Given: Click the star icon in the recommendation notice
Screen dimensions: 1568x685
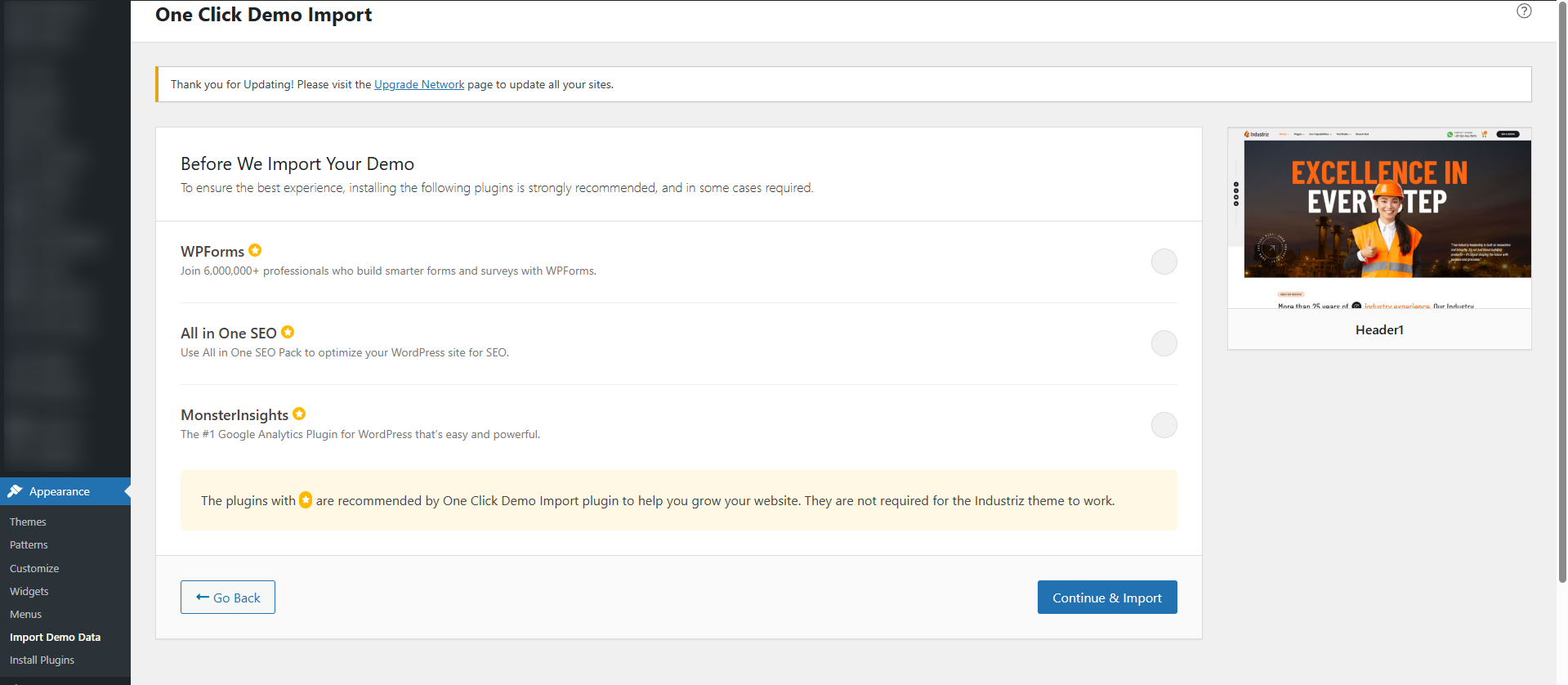Looking at the screenshot, I should point(306,499).
